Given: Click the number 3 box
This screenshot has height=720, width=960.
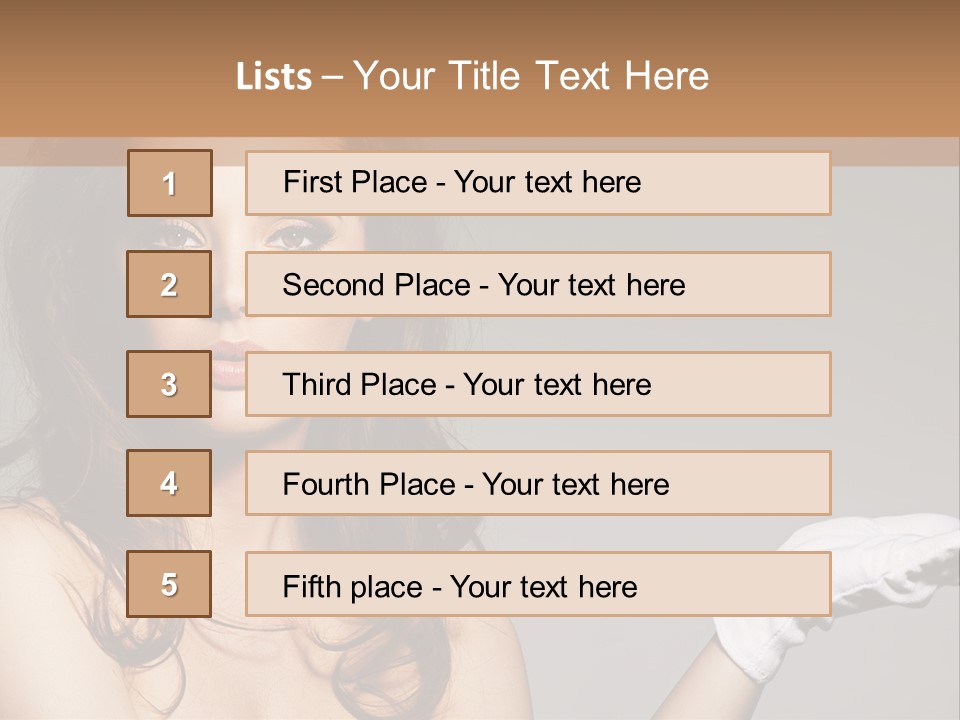Looking at the screenshot, I should (x=170, y=384).
